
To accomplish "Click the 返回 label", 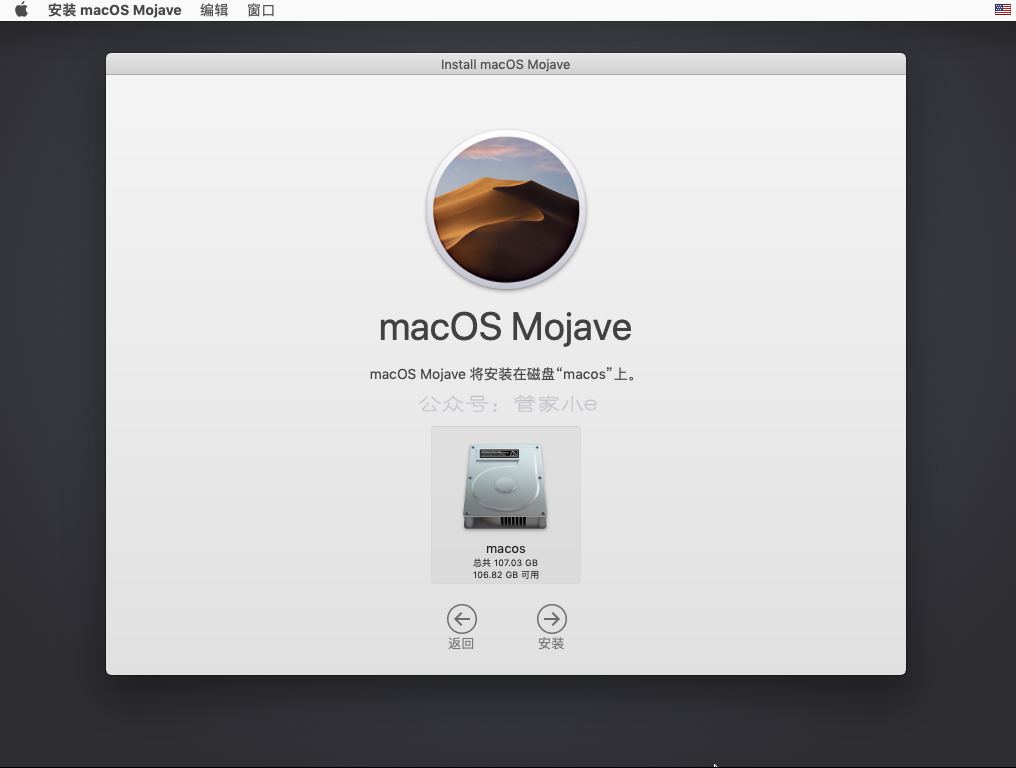I will 461,644.
